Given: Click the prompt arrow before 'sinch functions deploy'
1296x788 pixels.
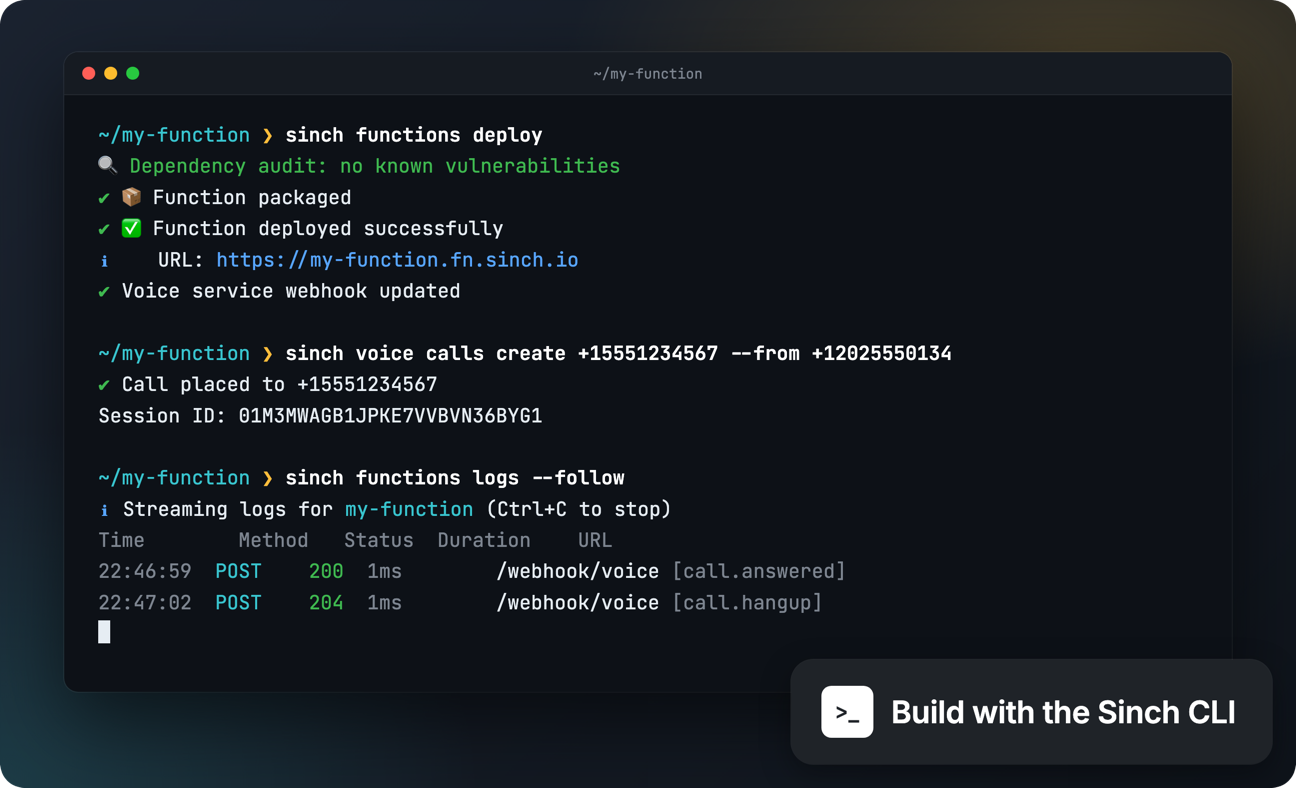Looking at the screenshot, I should [267, 135].
